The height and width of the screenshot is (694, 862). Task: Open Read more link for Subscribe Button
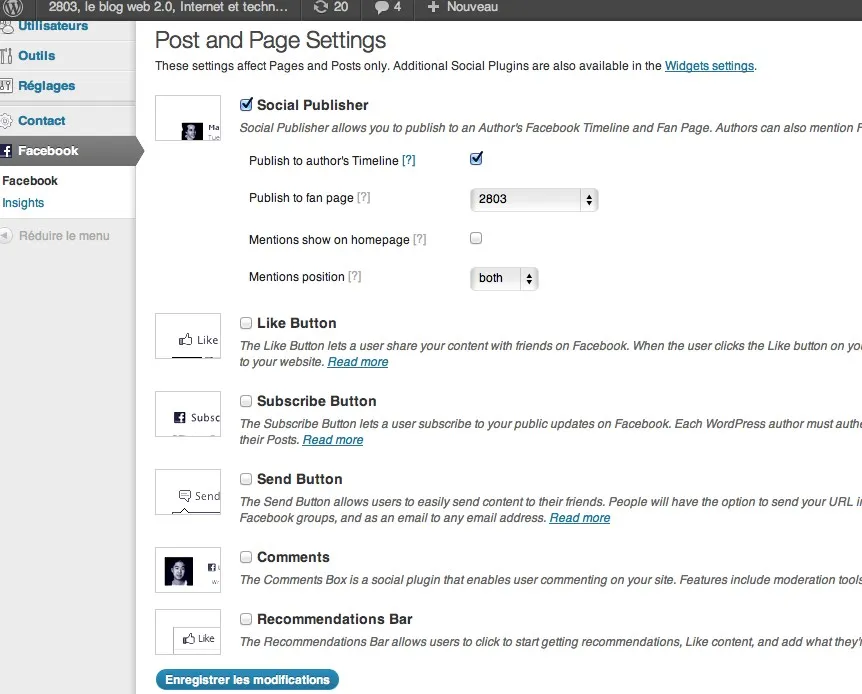(333, 440)
